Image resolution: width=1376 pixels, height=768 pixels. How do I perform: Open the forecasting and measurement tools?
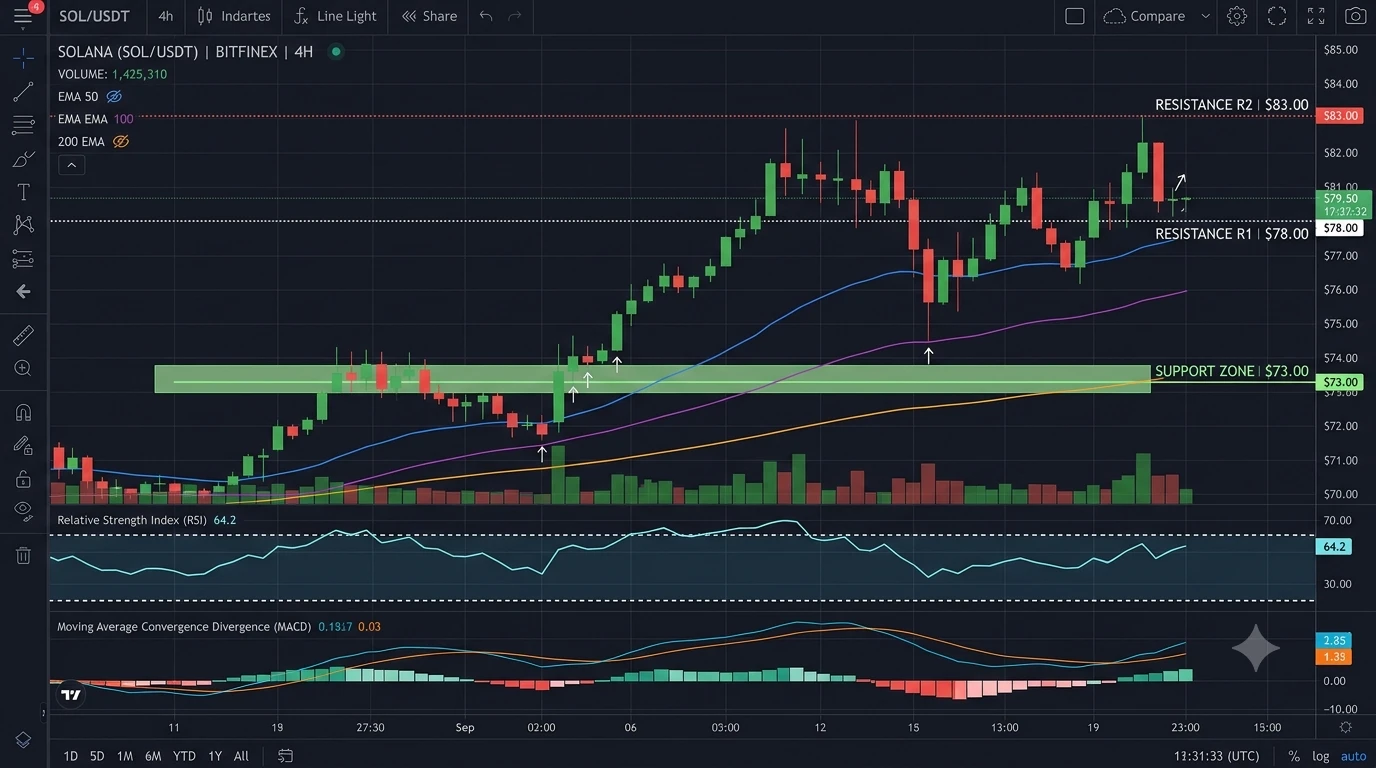(x=23, y=259)
